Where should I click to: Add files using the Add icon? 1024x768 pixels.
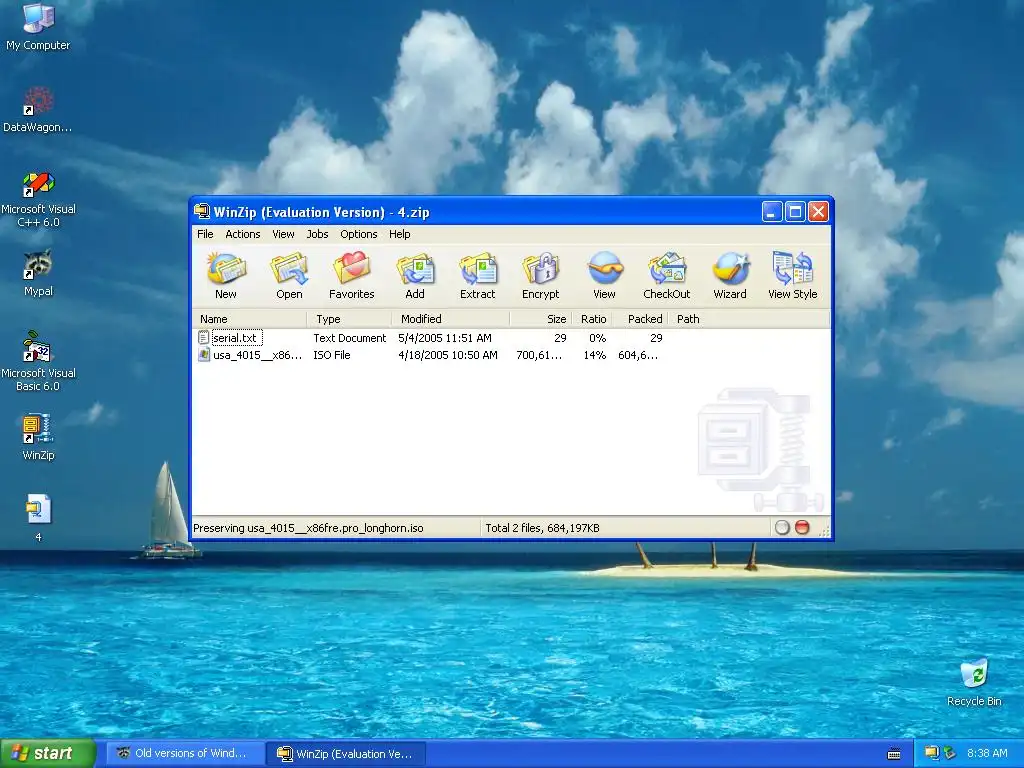point(415,276)
